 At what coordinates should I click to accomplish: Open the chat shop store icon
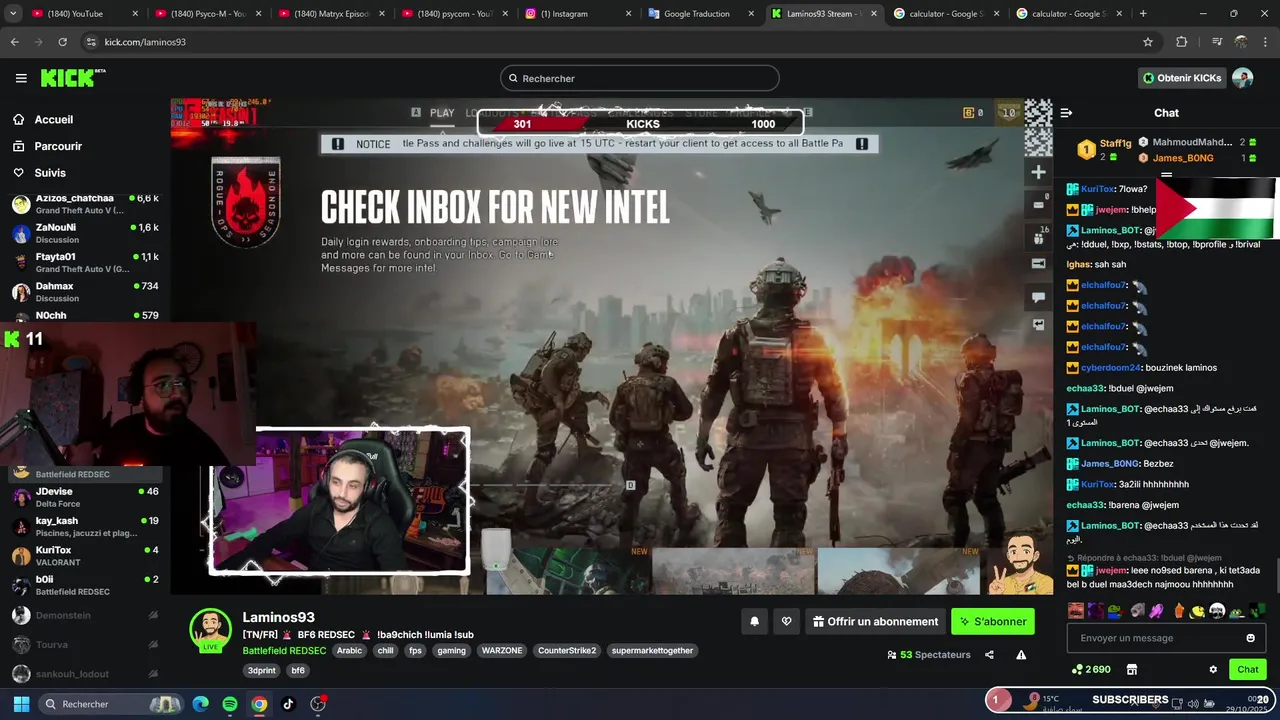click(x=1132, y=670)
